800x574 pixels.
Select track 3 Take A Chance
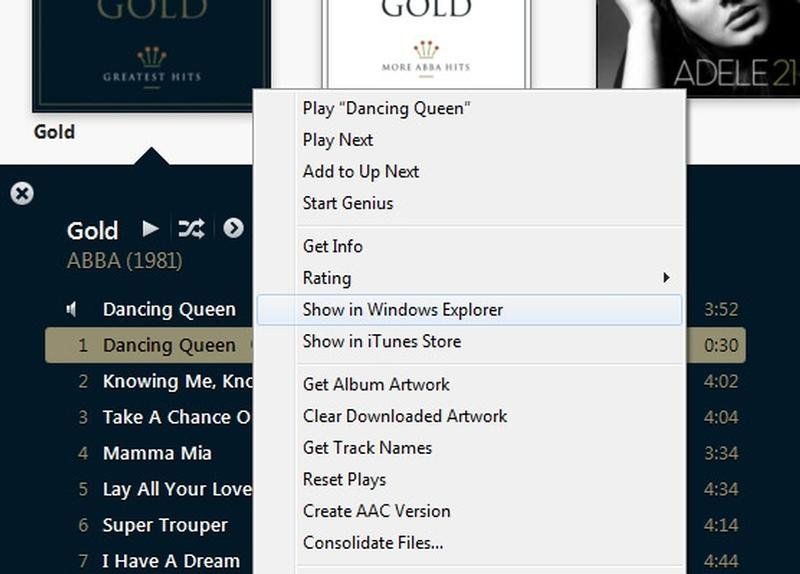pyautogui.click(x=149, y=417)
